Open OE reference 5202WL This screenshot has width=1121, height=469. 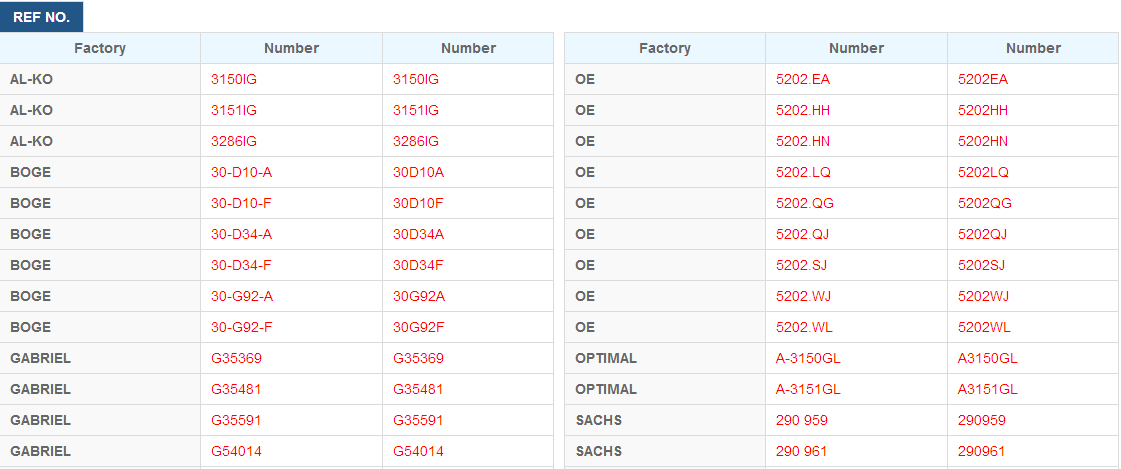(984, 327)
